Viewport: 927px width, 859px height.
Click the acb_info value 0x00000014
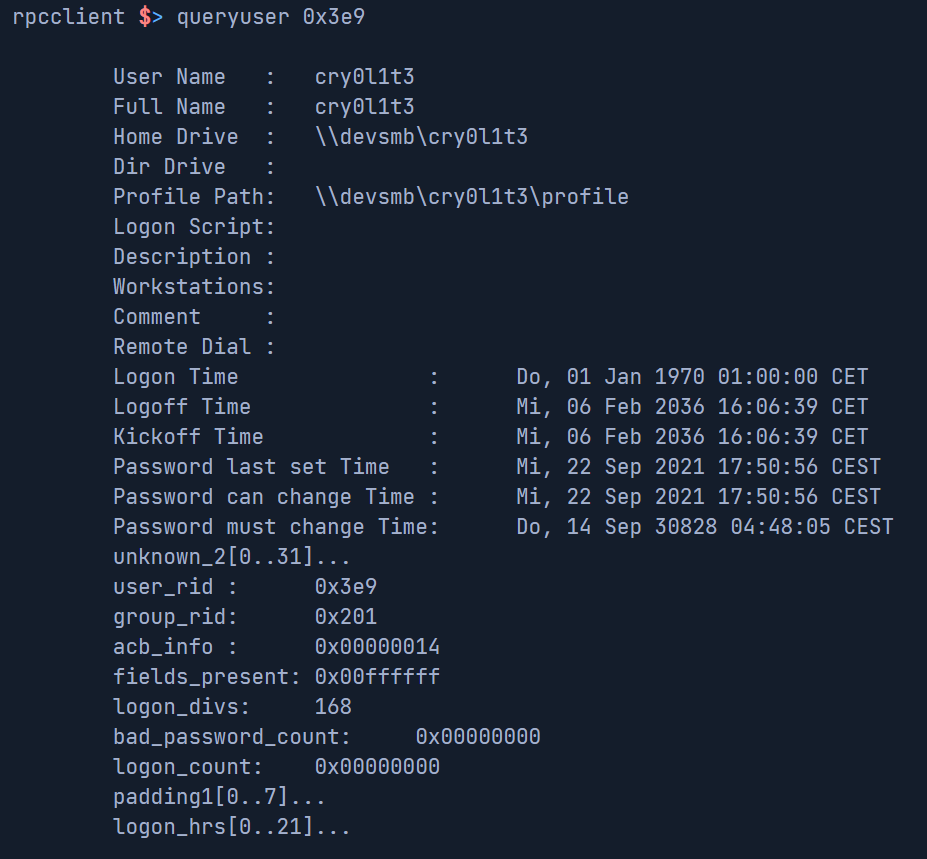pyautogui.click(x=377, y=647)
